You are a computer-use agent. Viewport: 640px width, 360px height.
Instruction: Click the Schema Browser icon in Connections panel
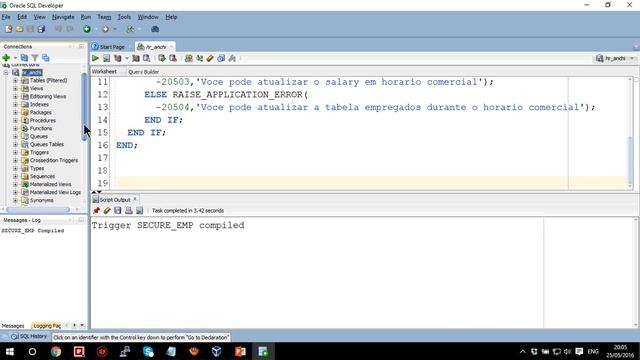pyautogui.click(x=45, y=58)
